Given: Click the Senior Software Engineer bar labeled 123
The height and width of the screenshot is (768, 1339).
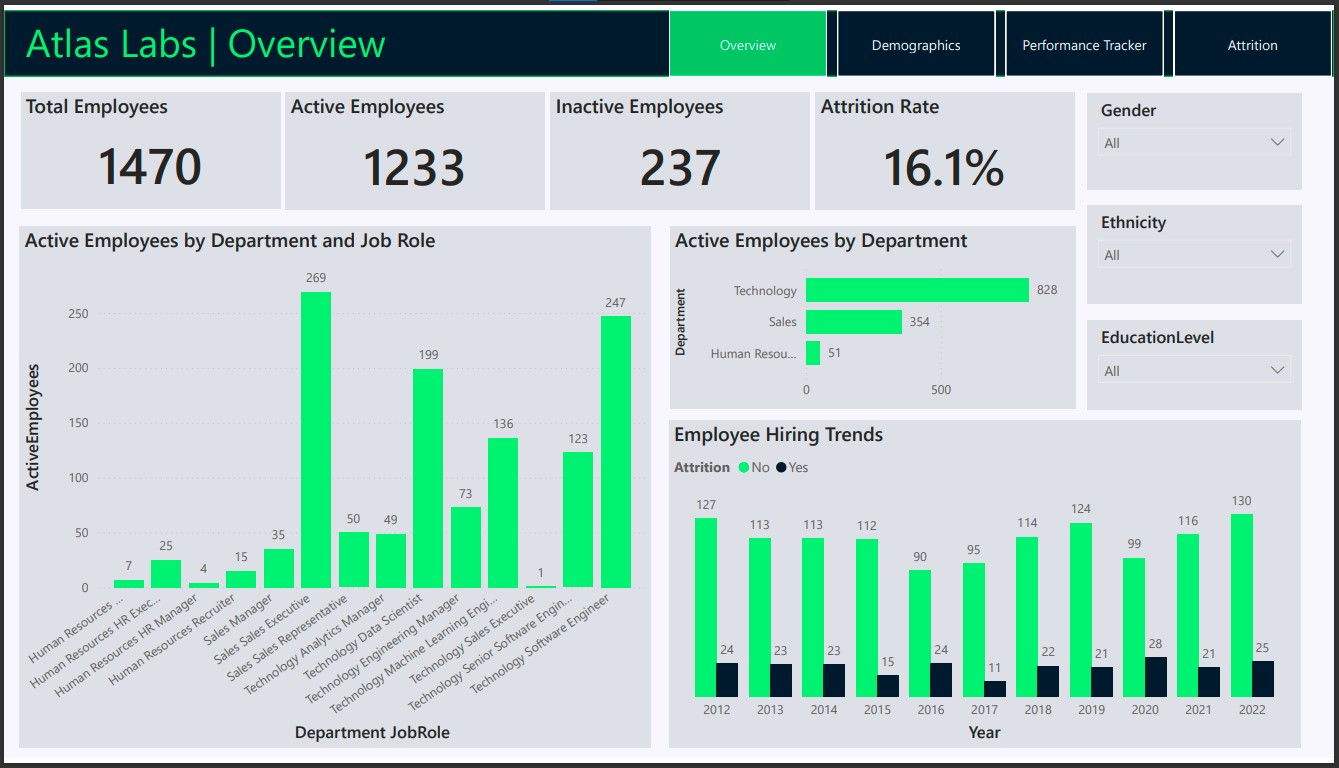Looking at the screenshot, I should click(x=578, y=520).
